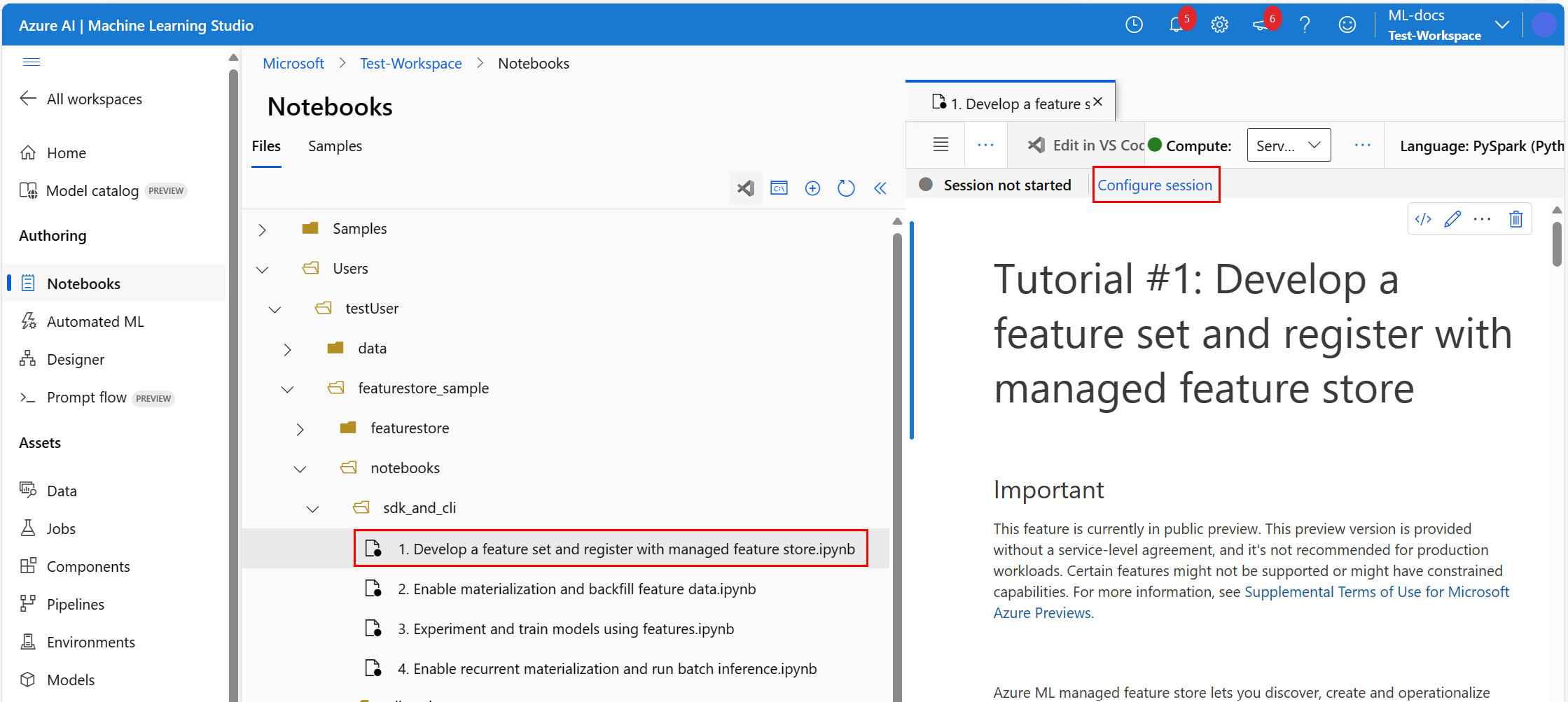Collapse the featurestore_sample folder
1568x702 pixels.
(x=287, y=389)
